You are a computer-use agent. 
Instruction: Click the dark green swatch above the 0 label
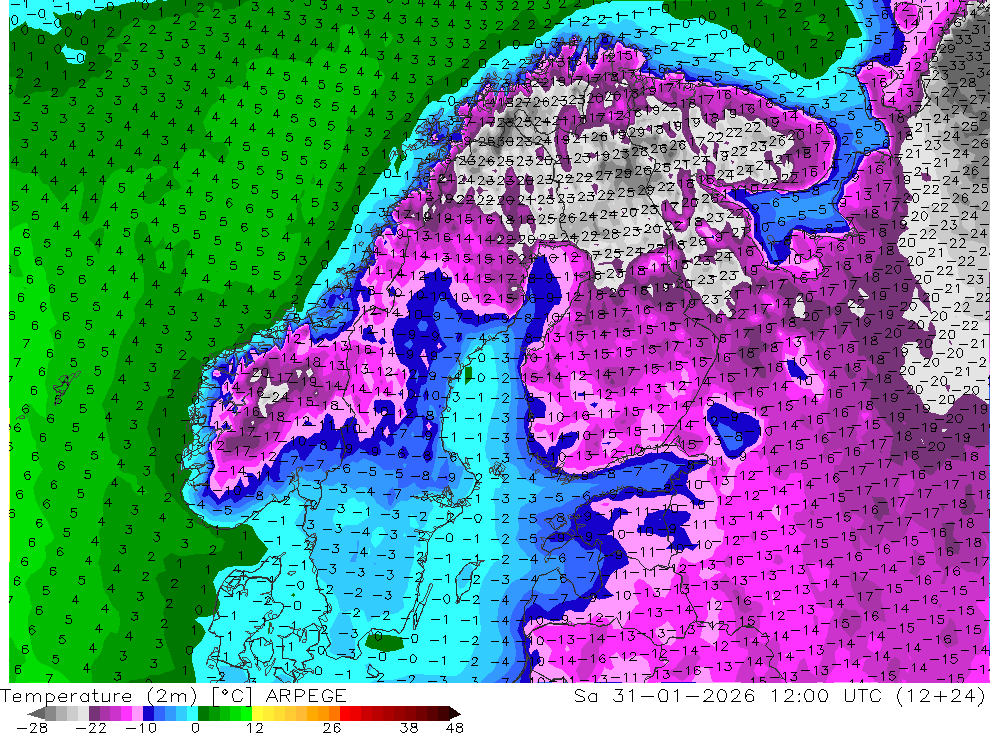coord(203,713)
